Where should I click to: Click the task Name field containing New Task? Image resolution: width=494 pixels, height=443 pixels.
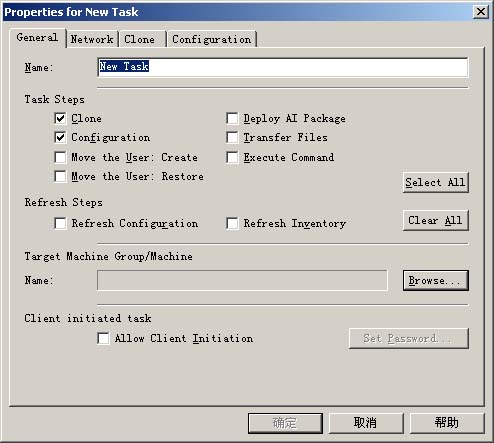coord(283,67)
